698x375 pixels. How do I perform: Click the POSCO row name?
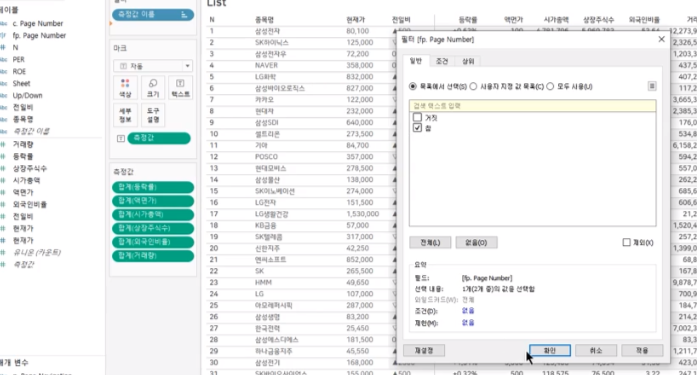coord(266,157)
